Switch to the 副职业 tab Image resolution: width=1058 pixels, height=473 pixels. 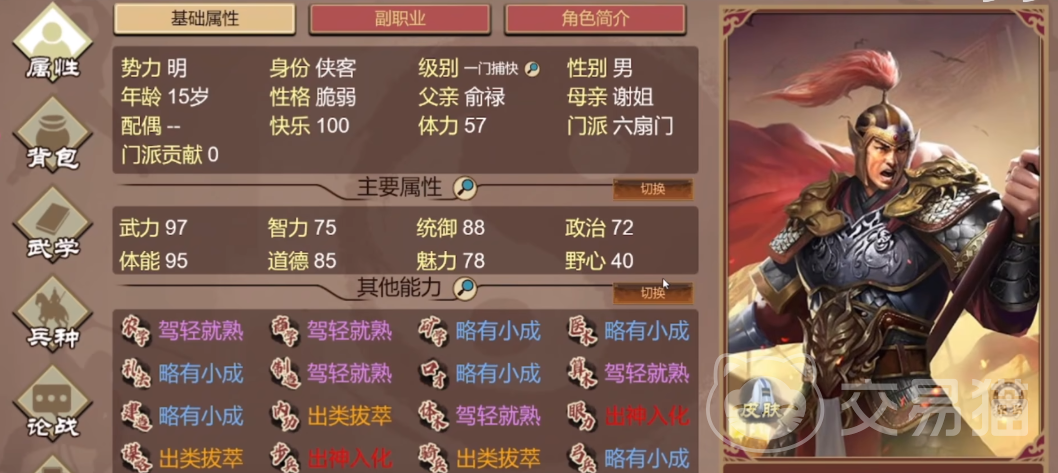point(399,19)
